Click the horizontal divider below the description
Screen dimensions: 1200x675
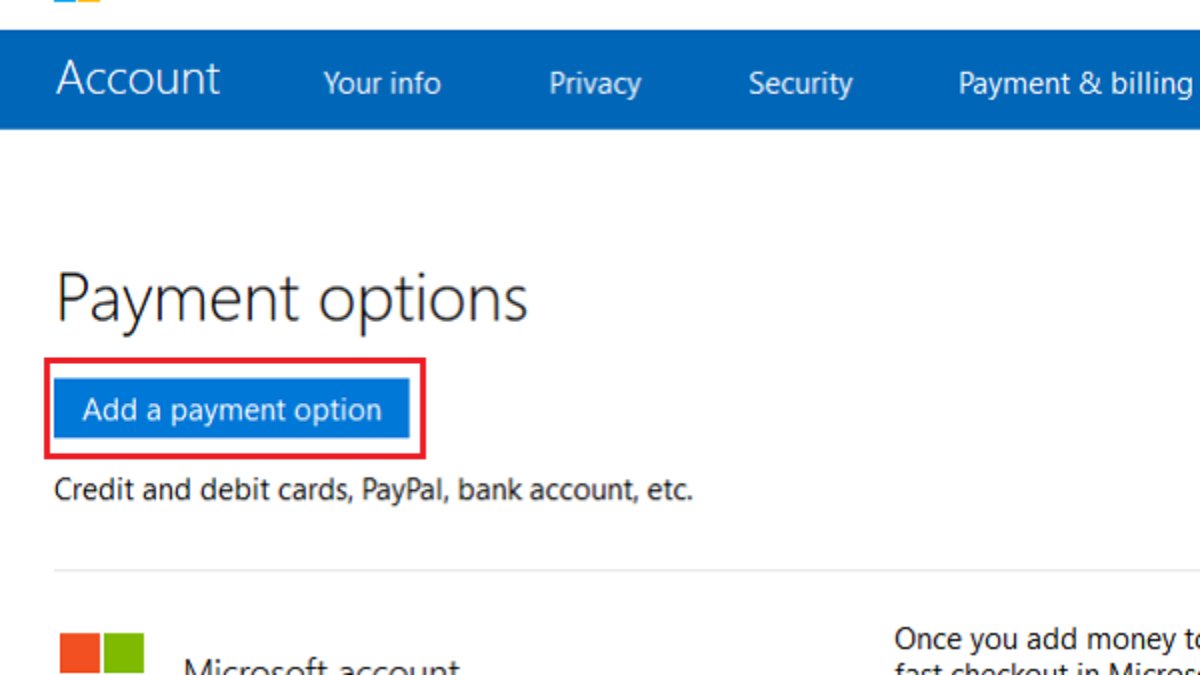600,571
